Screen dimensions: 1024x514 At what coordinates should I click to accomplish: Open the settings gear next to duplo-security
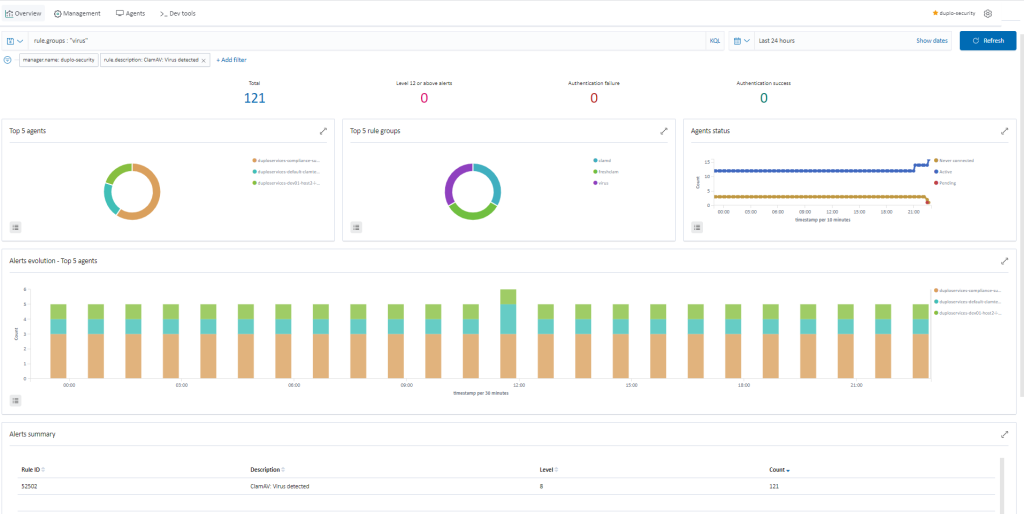[987, 14]
